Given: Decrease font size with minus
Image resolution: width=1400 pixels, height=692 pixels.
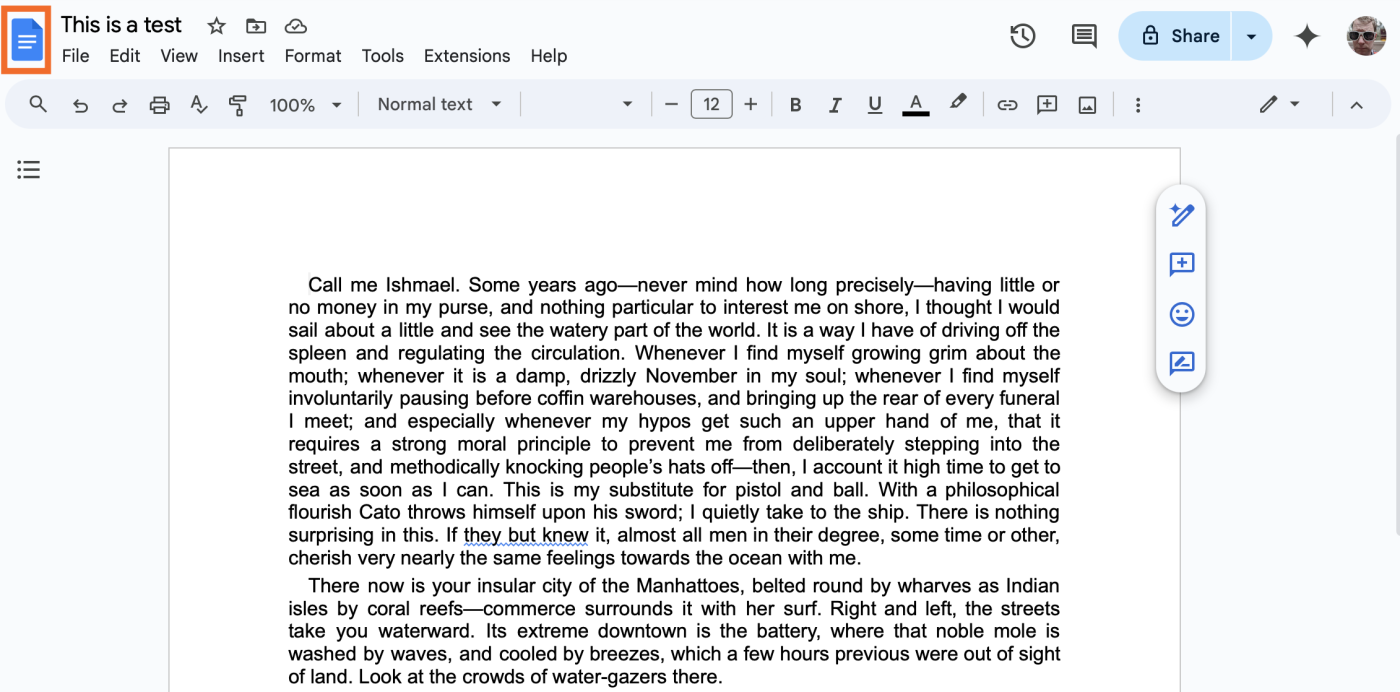Looking at the screenshot, I should (671, 104).
